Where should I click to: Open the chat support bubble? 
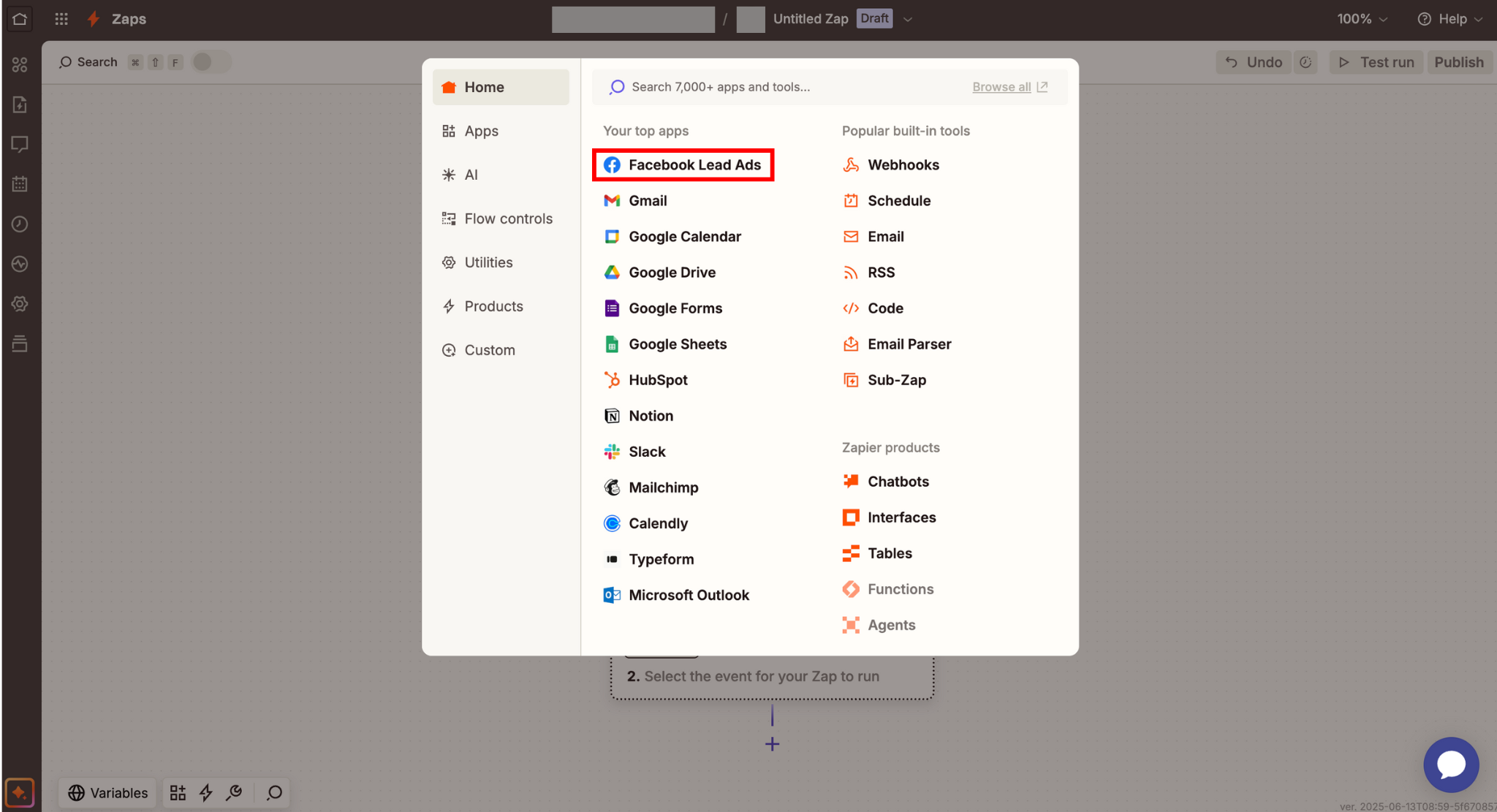pyautogui.click(x=1451, y=764)
